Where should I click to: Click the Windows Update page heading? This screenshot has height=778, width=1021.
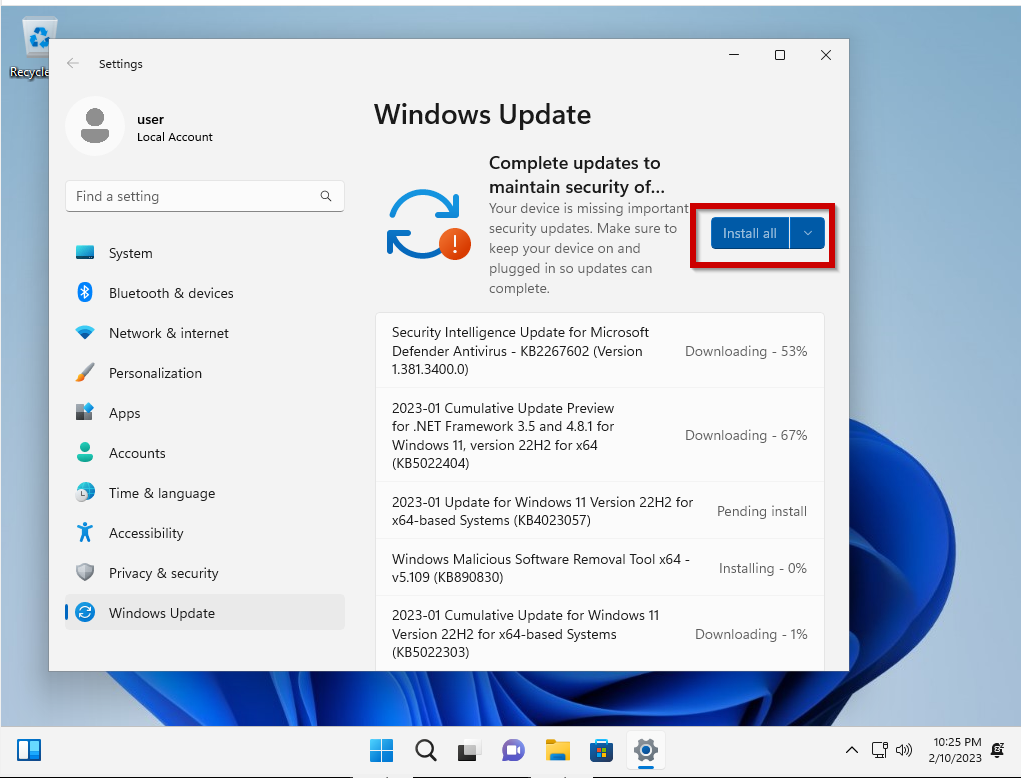pyautogui.click(x=483, y=115)
